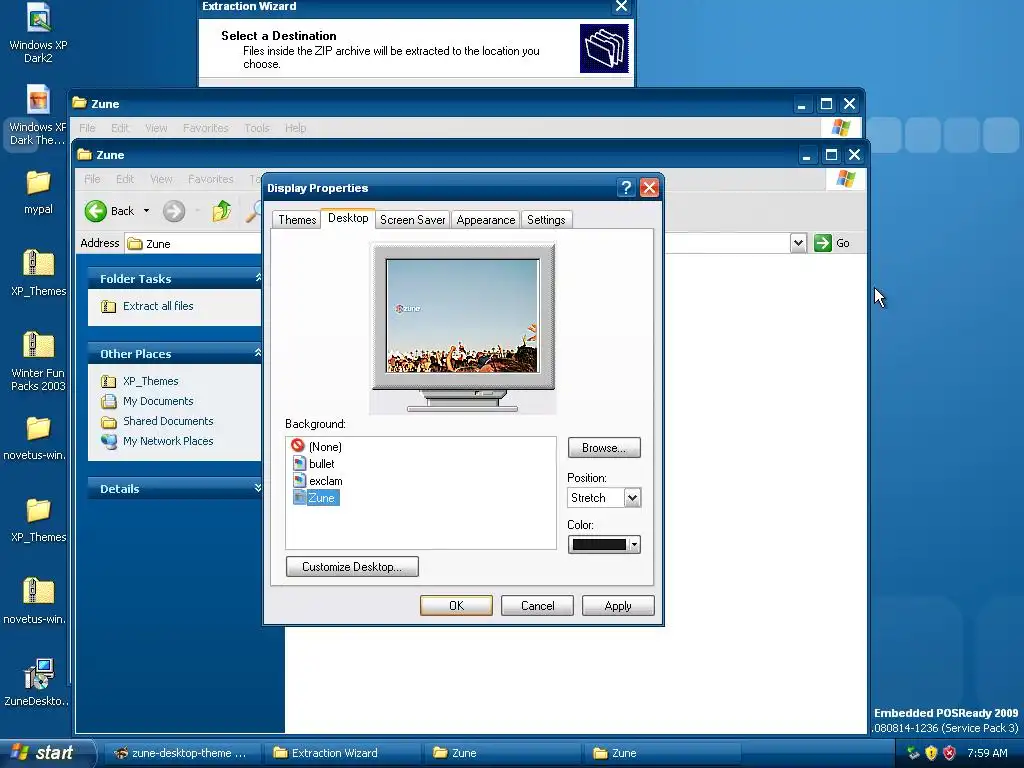The height and width of the screenshot is (768, 1024).
Task: Select the Zune background in the list
Action: (x=315, y=498)
